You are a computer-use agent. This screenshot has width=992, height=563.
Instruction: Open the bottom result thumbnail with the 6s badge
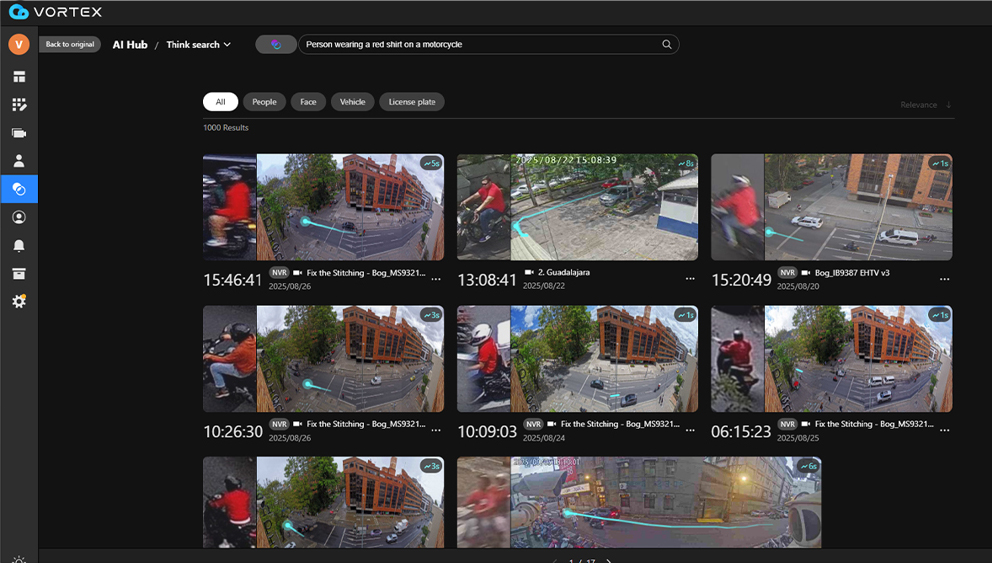pos(639,502)
